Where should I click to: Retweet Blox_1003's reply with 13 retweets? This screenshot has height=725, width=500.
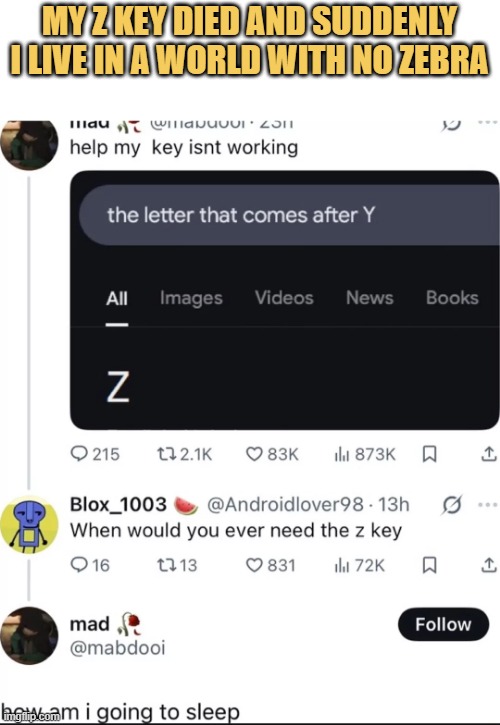[177, 565]
